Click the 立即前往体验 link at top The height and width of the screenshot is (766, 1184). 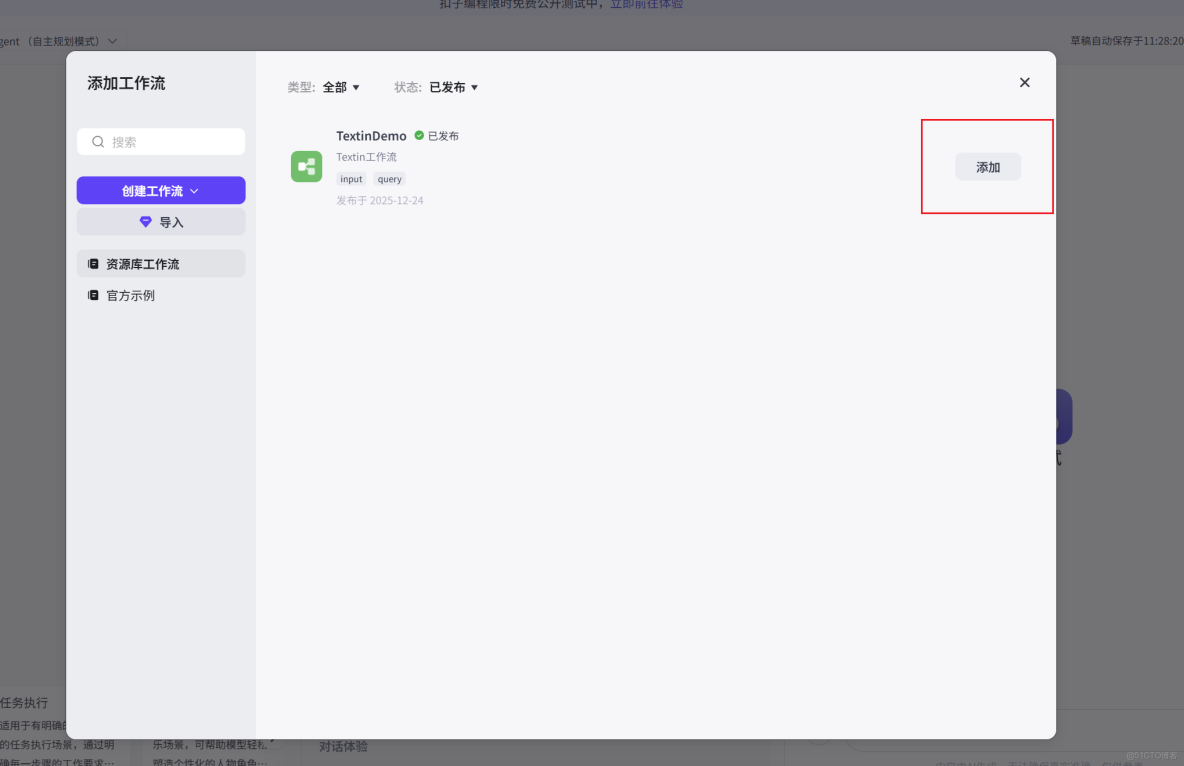point(646,4)
